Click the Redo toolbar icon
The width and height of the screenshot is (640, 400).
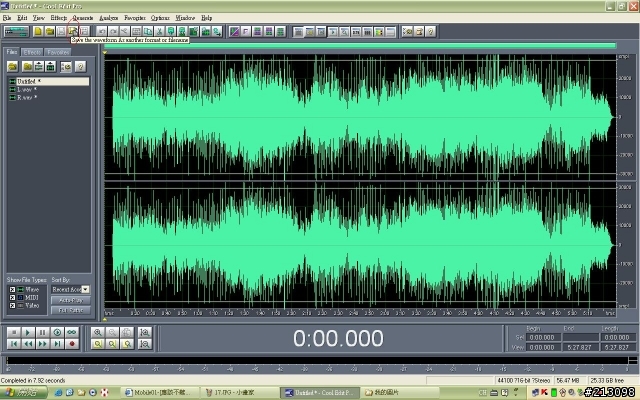pyautogui.click(x=113, y=31)
